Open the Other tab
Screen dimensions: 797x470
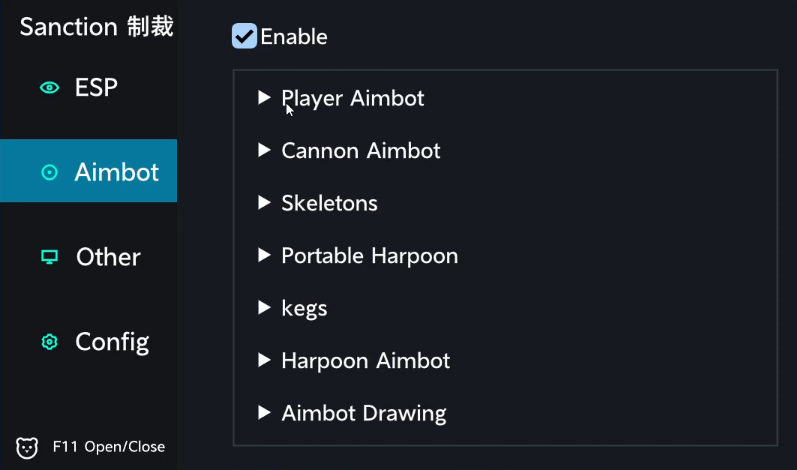point(108,257)
